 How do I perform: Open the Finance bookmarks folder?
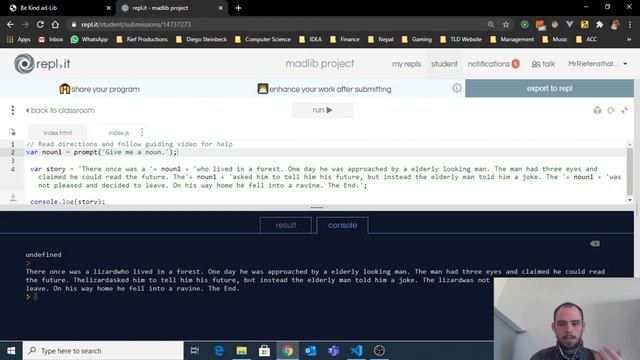(x=345, y=39)
